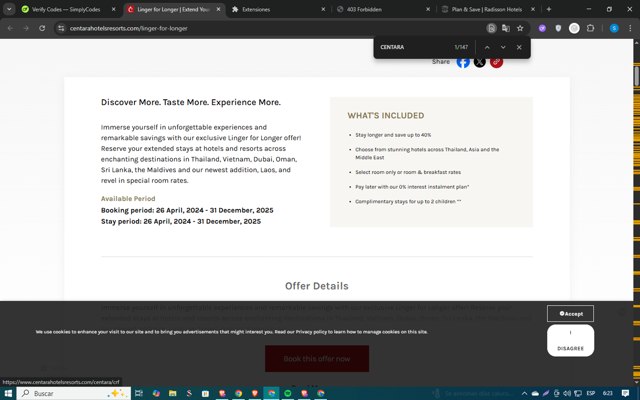The width and height of the screenshot is (640, 400).
Task: Jump to next find result
Action: (503, 47)
